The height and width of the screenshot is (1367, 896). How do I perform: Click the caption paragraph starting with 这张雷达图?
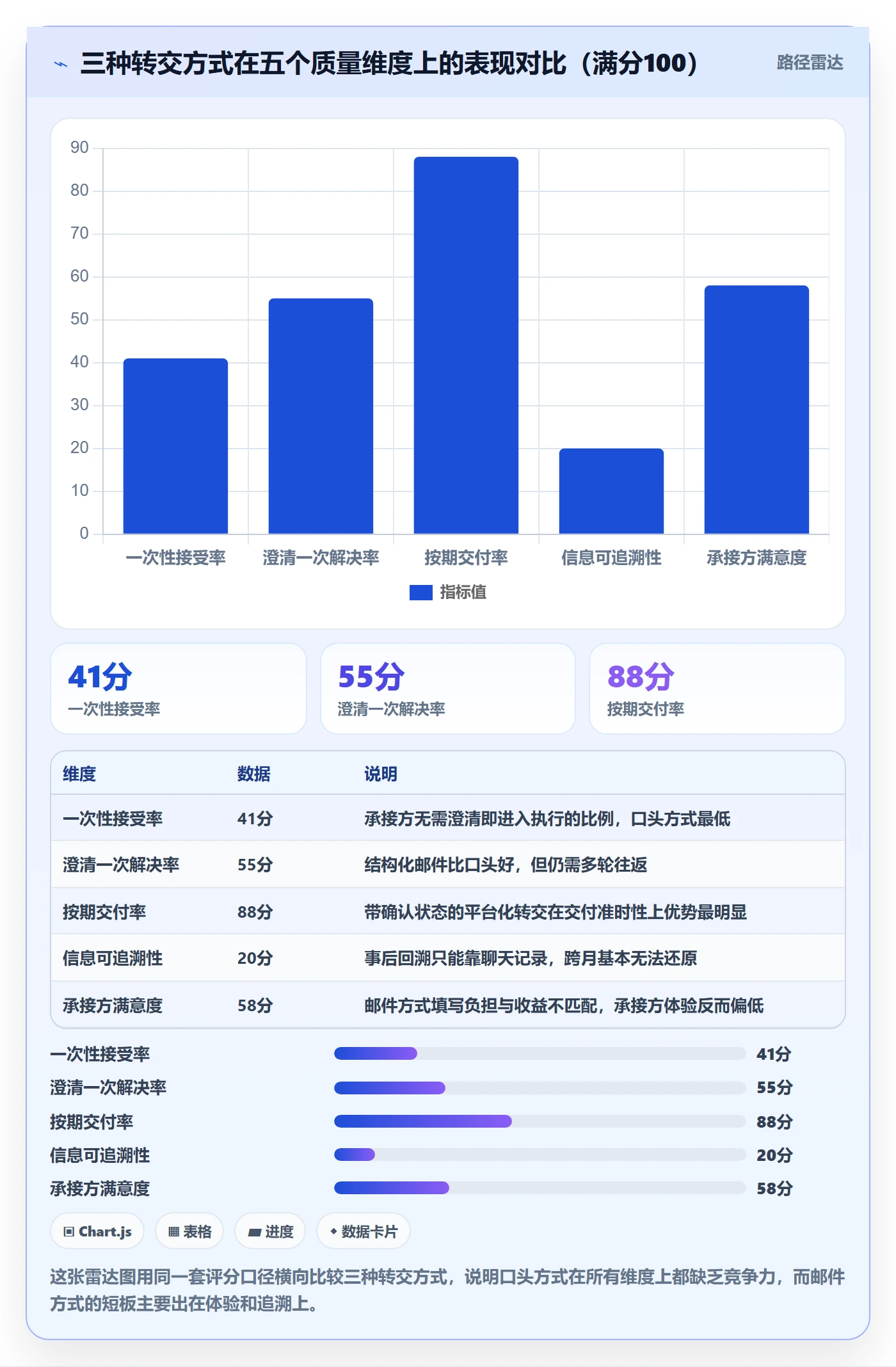coord(447,1290)
